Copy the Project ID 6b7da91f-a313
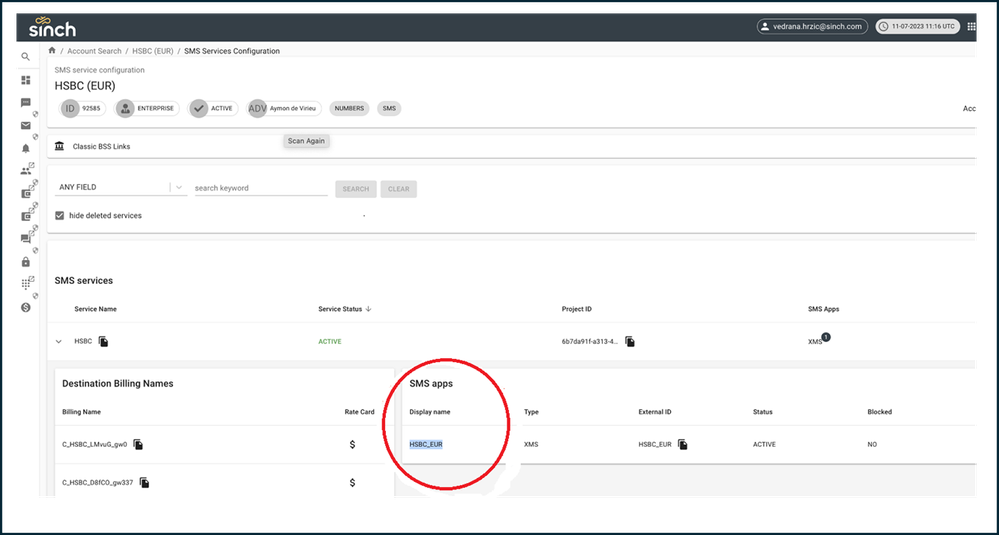Image resolution: width=999 pixels, height=535 pixels. coord(629,341)
